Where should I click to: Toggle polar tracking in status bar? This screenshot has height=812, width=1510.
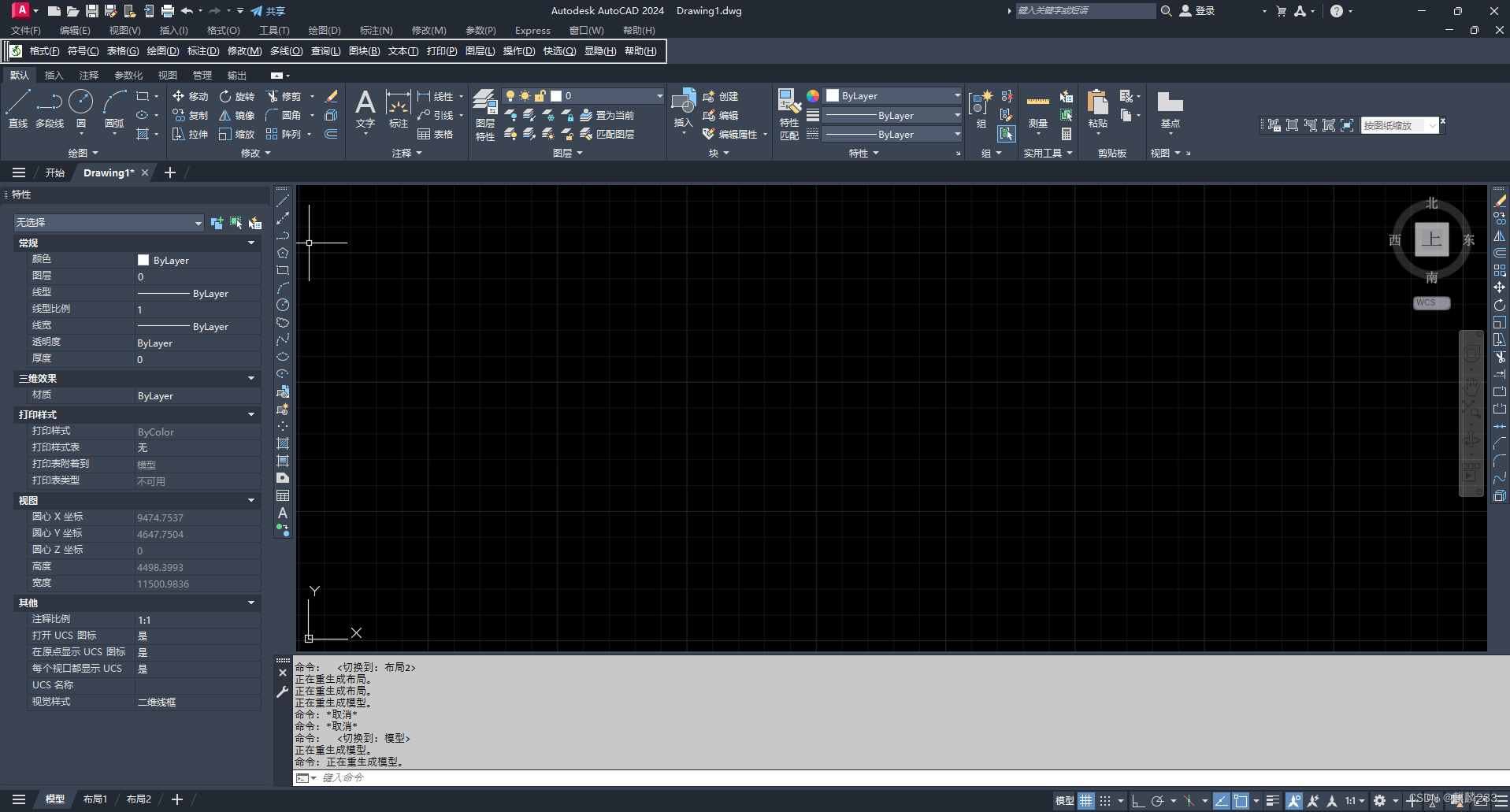[1157, 800]
